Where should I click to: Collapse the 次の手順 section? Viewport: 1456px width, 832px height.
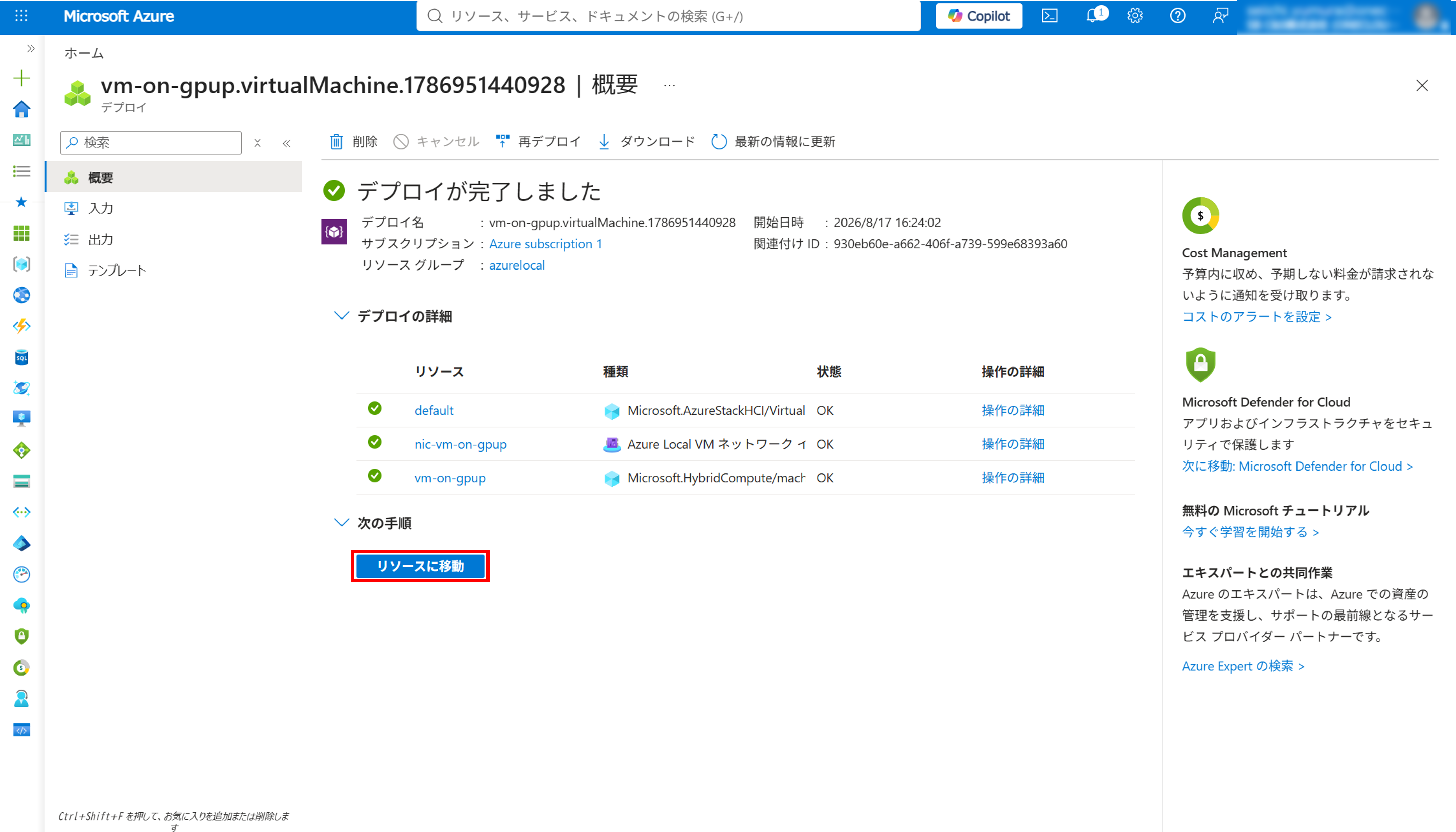pyautogui.click(x=341, y=522)
